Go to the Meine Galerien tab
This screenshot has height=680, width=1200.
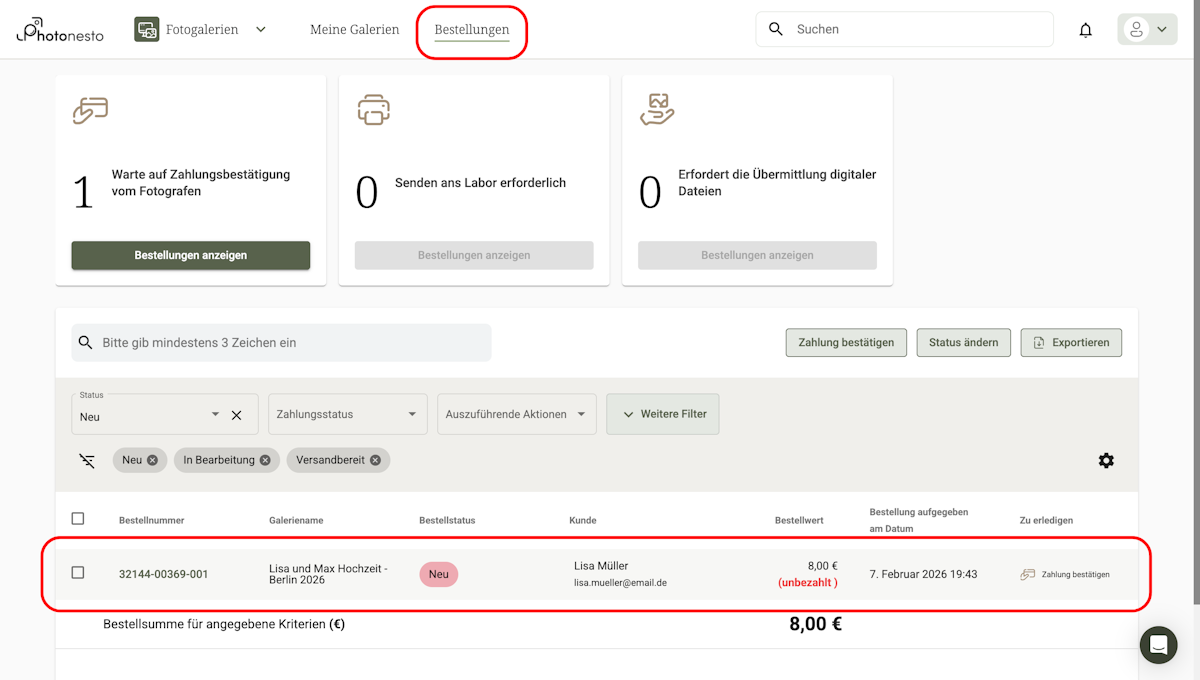[x=354, y=30]
